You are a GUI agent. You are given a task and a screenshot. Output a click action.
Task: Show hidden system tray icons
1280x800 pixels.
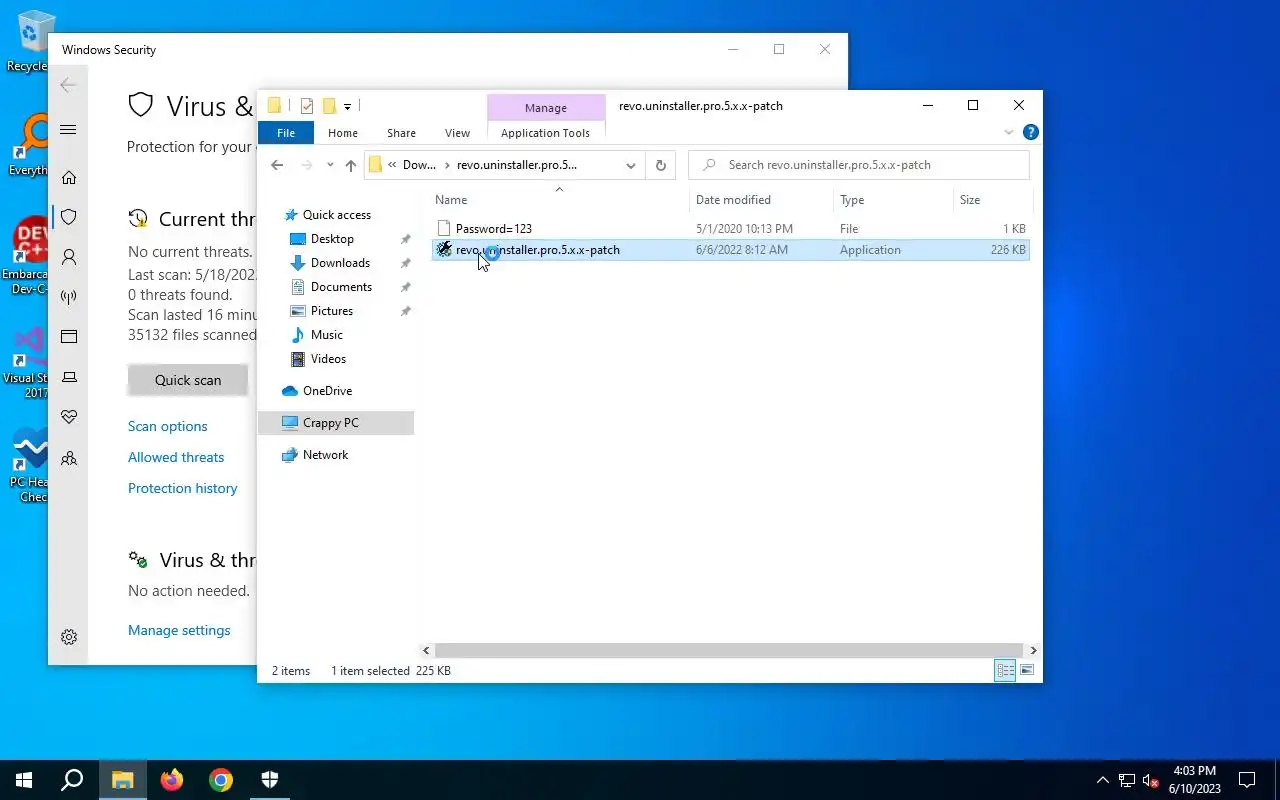coord(1103,780)
